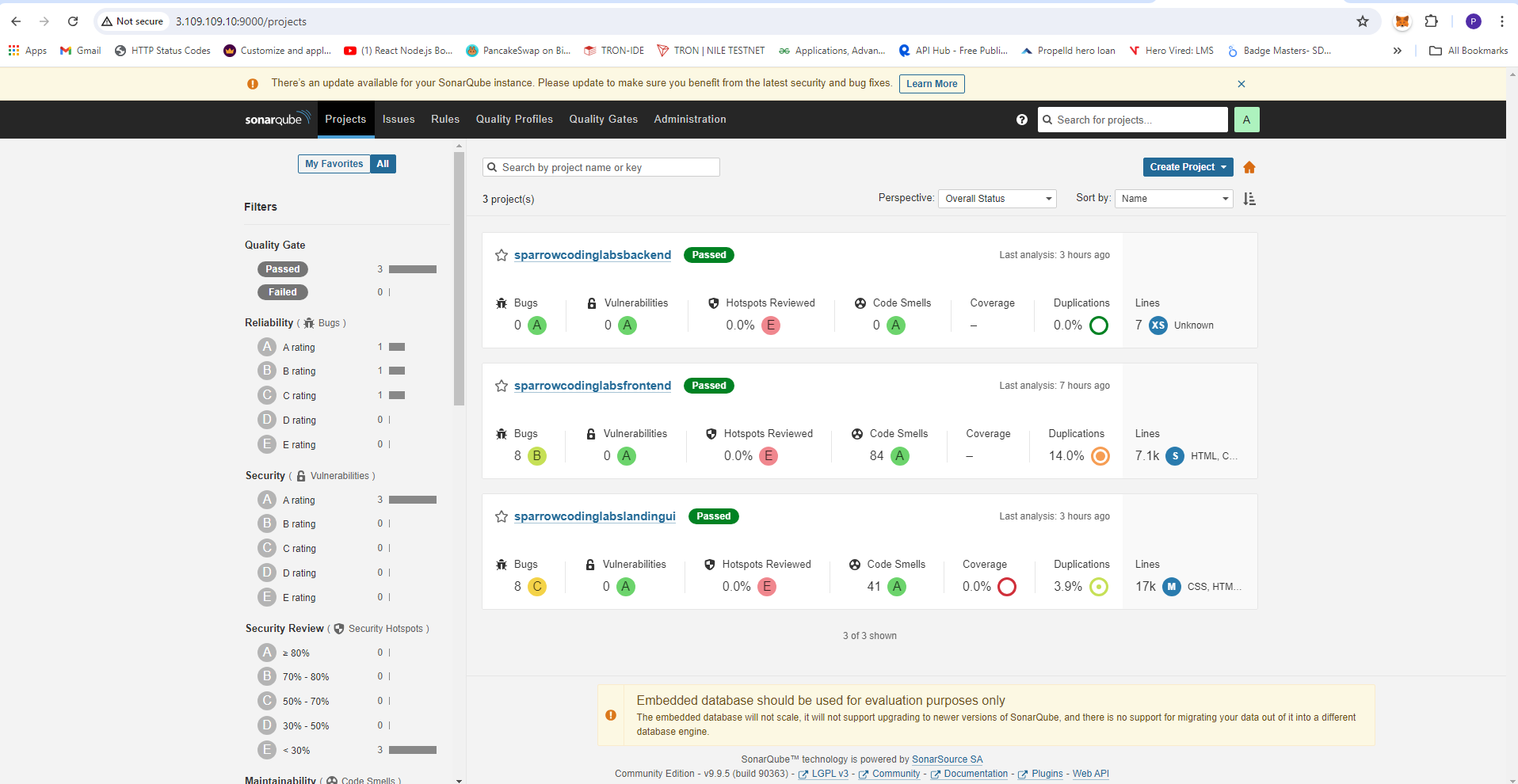Open the Apps bookmark grid
The image size is (1518, 784).
pyautogui.click(x=28, y=51)
